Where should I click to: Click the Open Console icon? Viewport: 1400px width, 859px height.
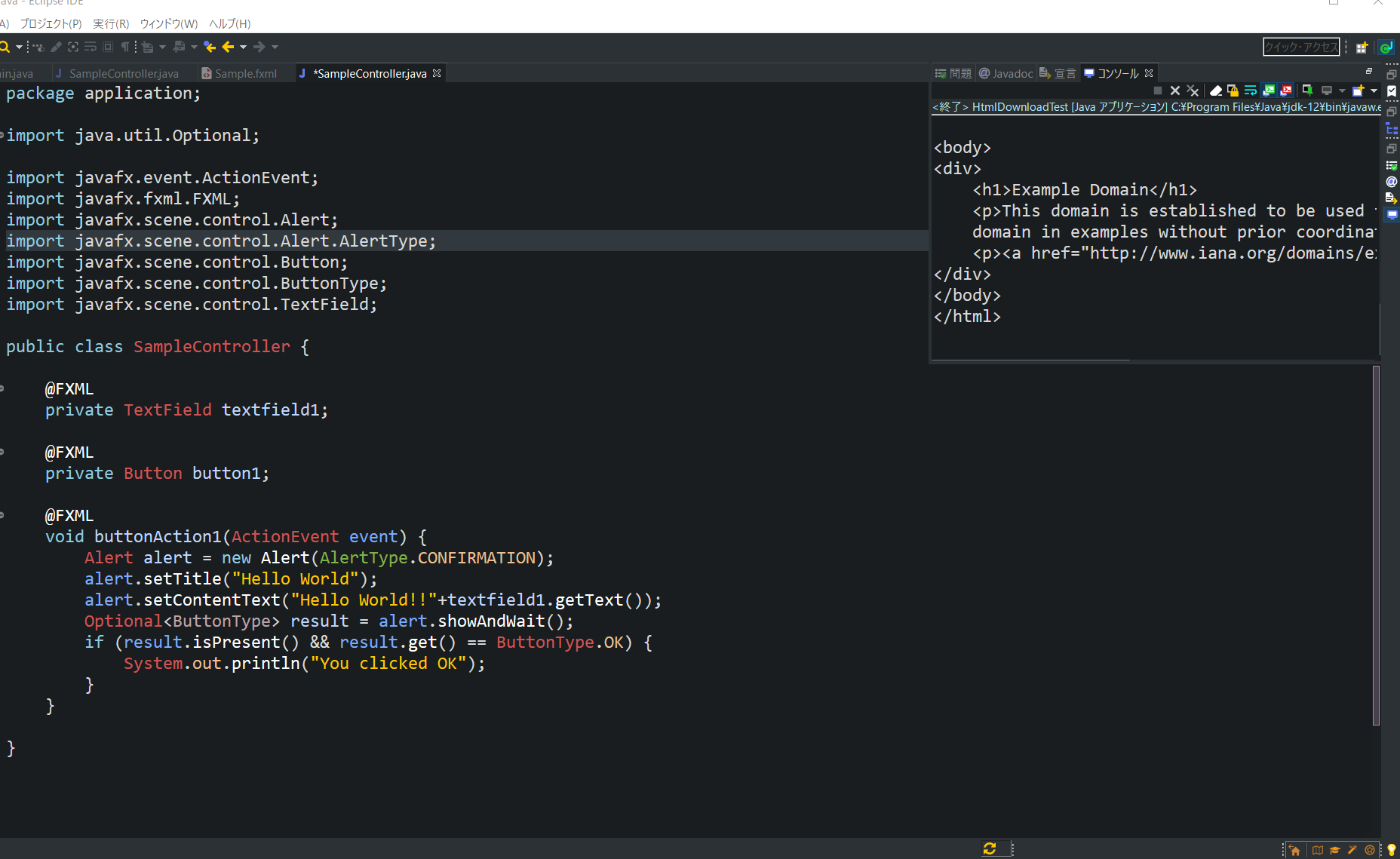(x=1358, y=91)
